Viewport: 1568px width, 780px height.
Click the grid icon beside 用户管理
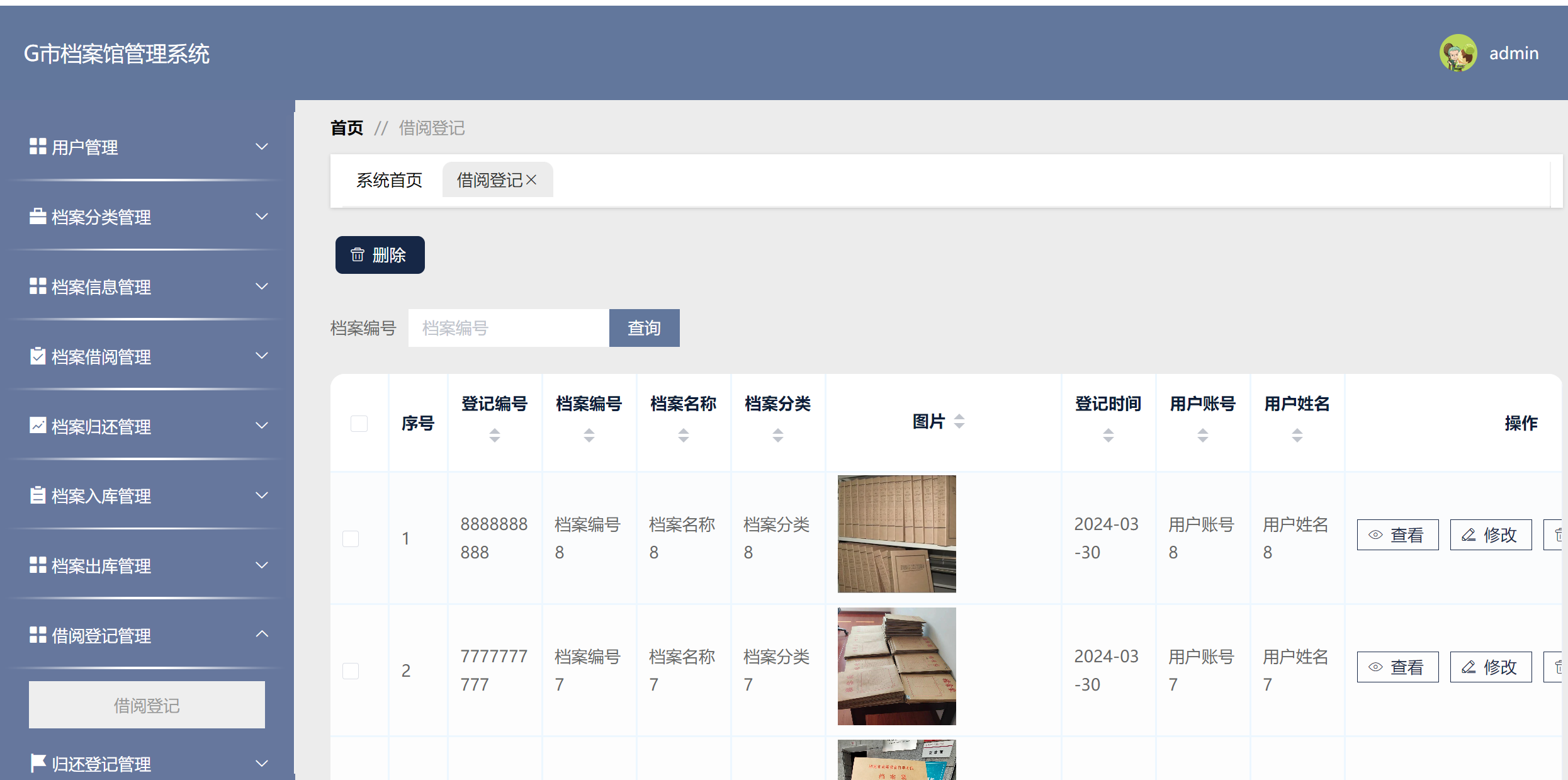click(x=38, y=146)
